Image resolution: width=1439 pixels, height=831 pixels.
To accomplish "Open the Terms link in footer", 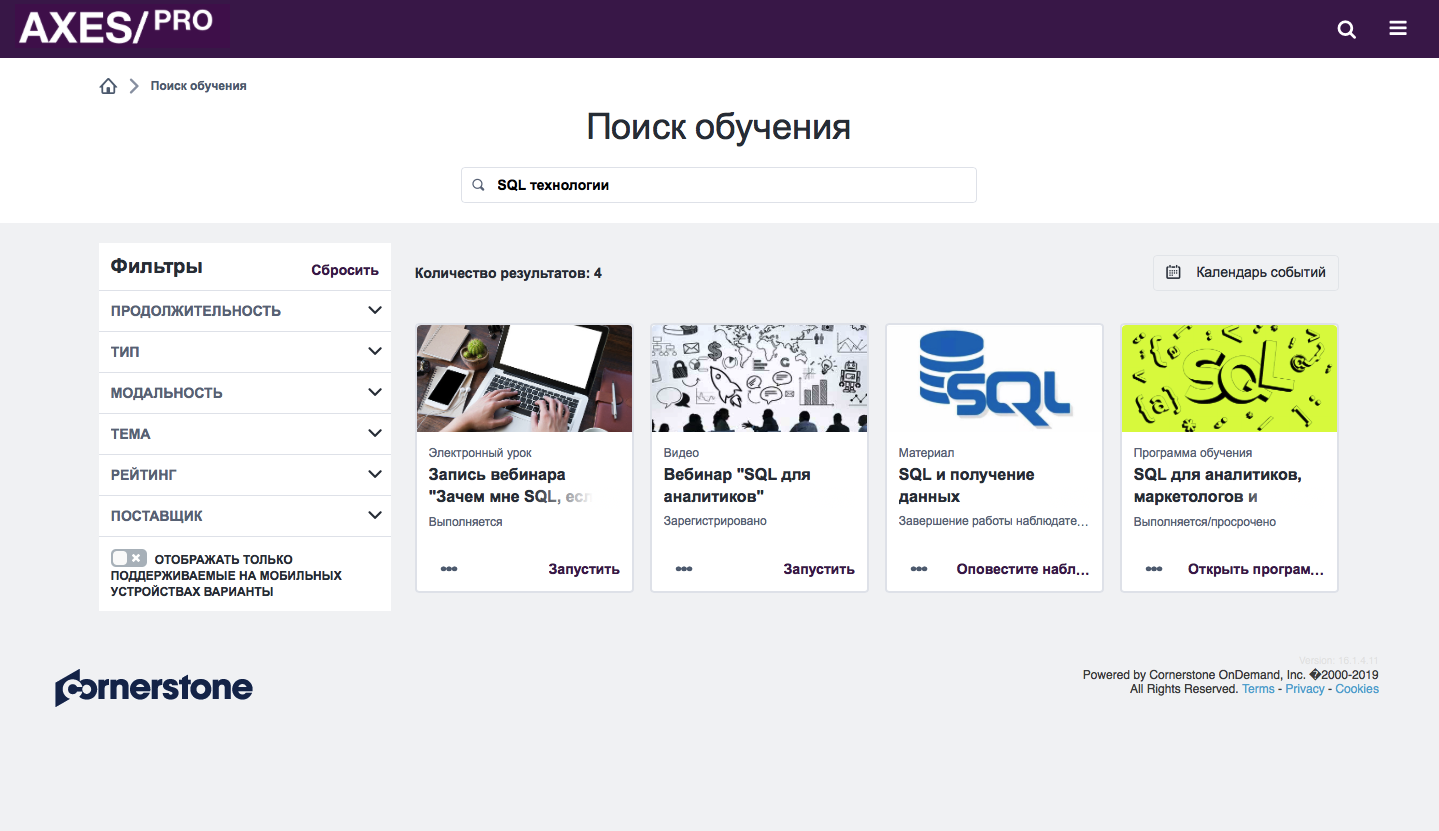I will click(x=1258, y=689).
